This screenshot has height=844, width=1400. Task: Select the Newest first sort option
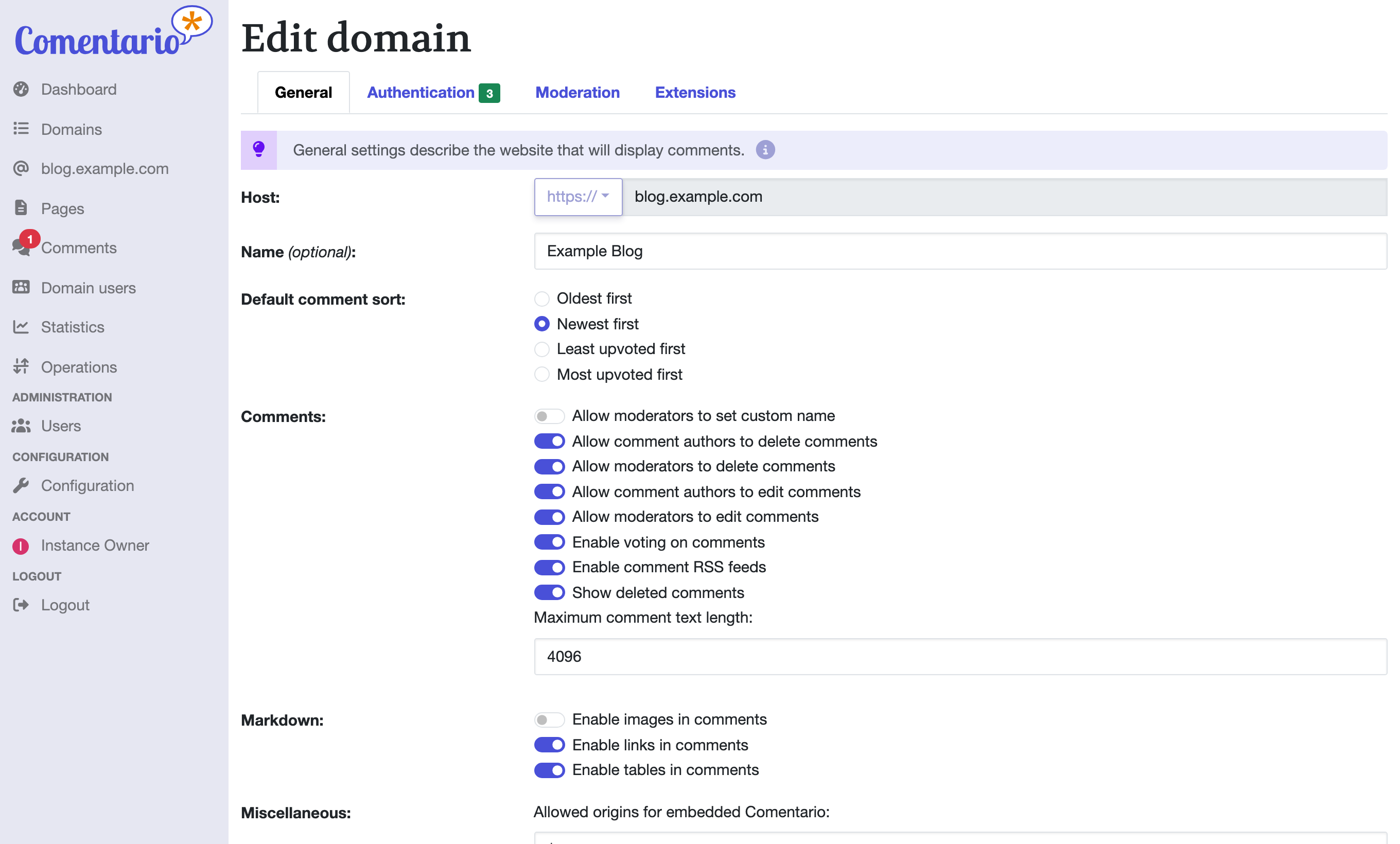(x=542, y=324)
